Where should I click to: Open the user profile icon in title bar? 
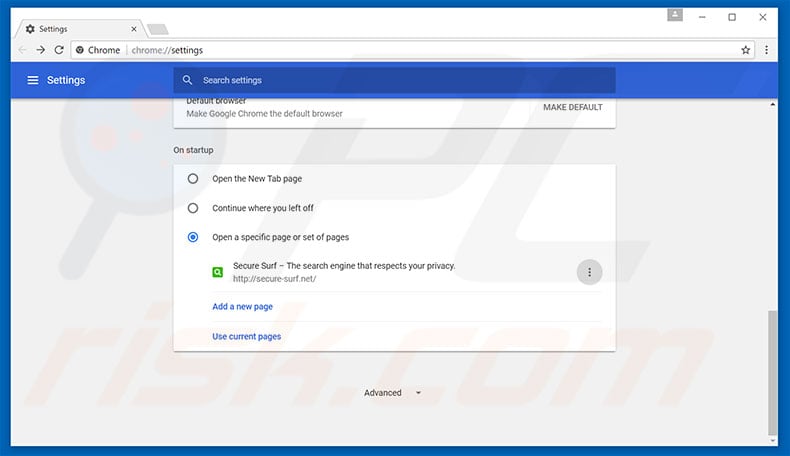675,15
